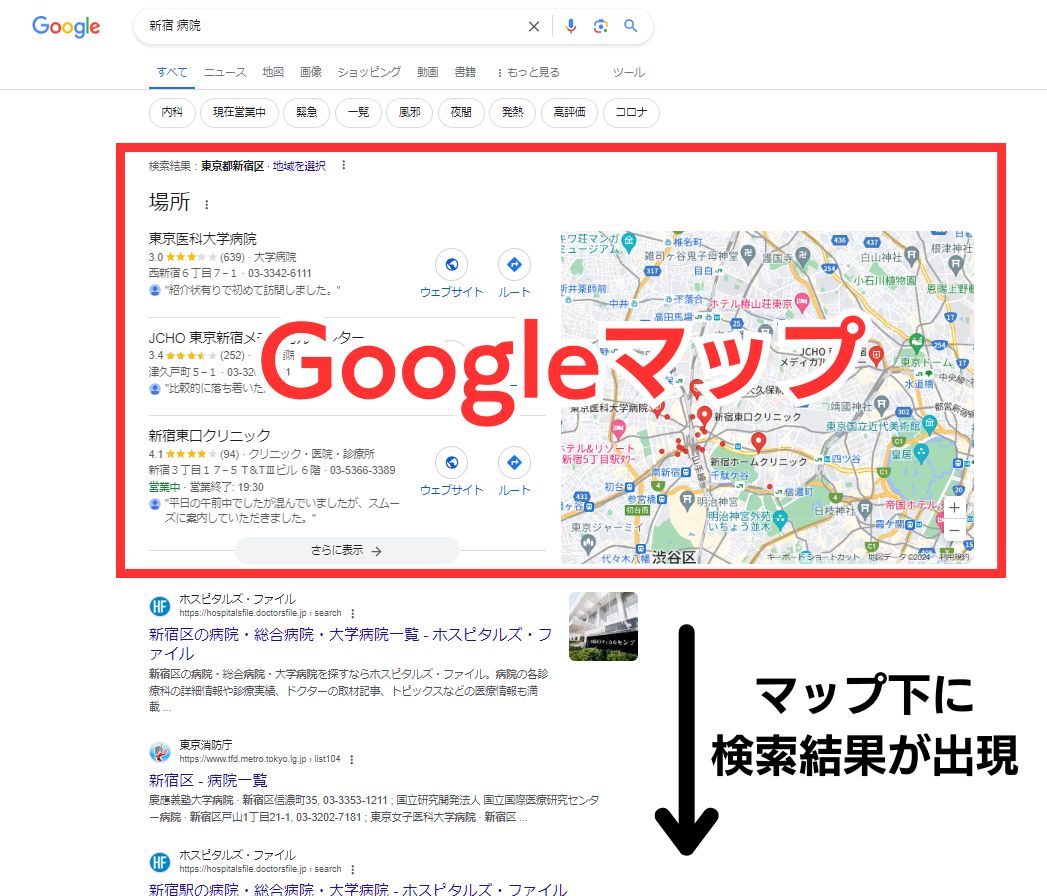Open website icon for 新宿東口クリニック
1047x896 pixels.
451,463
